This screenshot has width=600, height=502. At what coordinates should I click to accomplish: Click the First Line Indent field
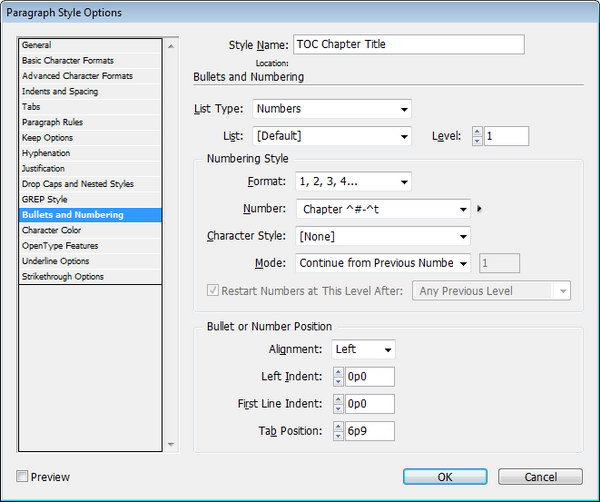point(370,404)
